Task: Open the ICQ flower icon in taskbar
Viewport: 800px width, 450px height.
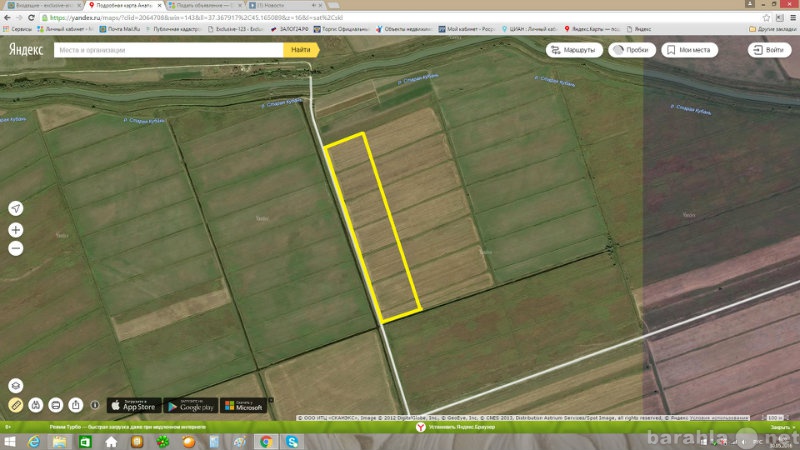Action: pyautogui.click(x=163, y=441)
